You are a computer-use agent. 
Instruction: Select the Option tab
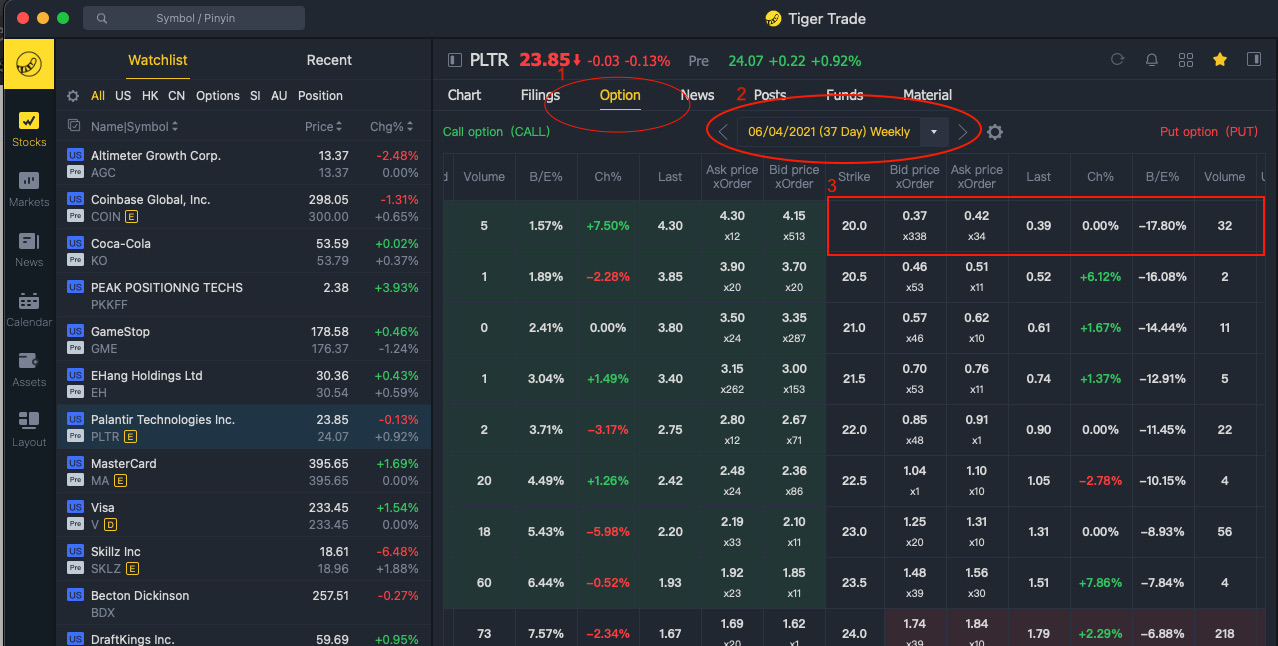pyautogui.click(x=620, y=95)
